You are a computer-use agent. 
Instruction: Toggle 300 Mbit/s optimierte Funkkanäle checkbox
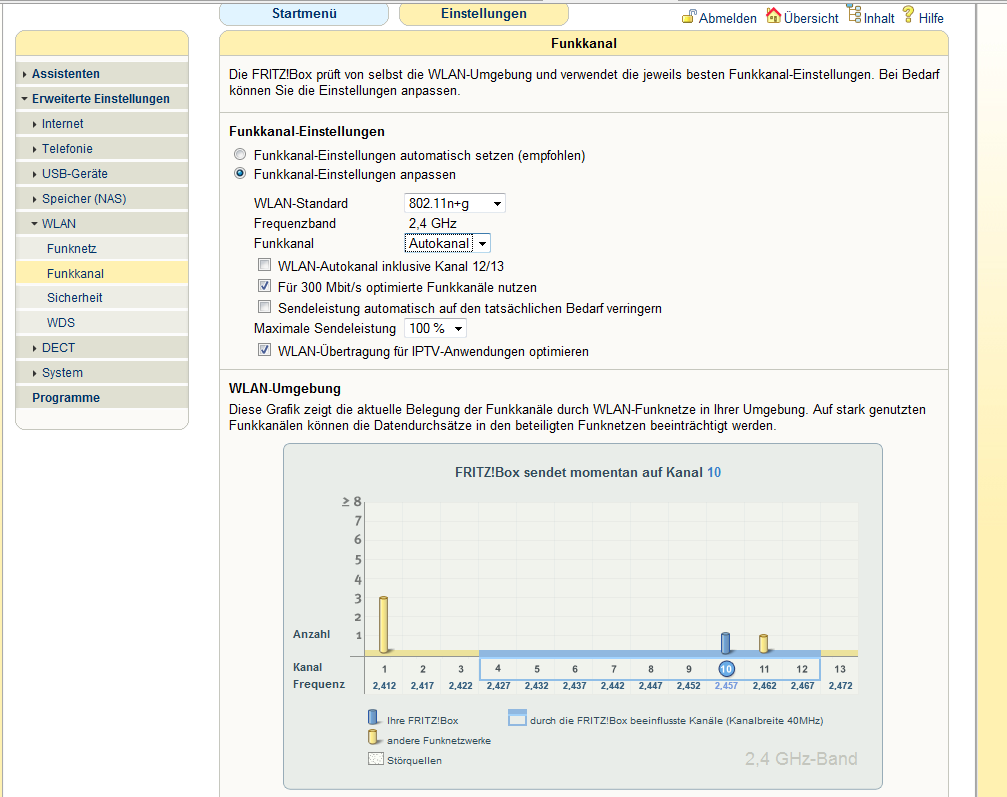(x=265, y=286)
